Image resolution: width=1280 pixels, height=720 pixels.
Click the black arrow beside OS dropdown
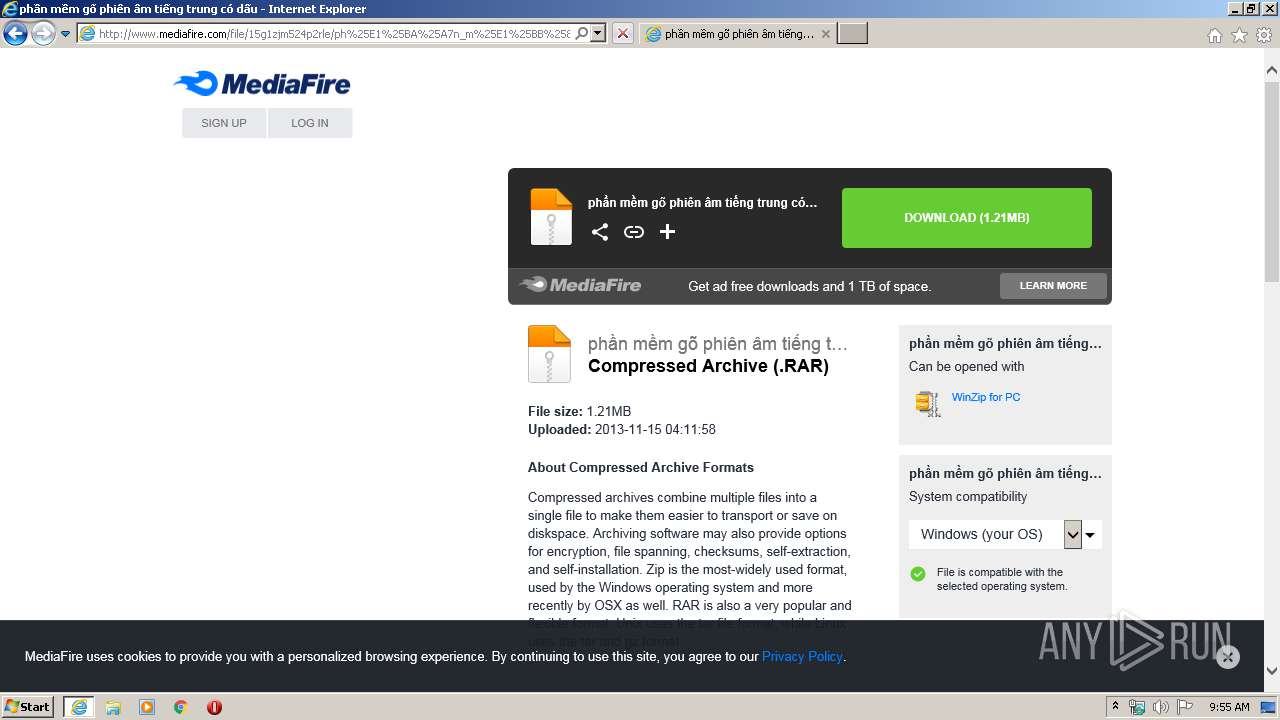[1091, 535]
